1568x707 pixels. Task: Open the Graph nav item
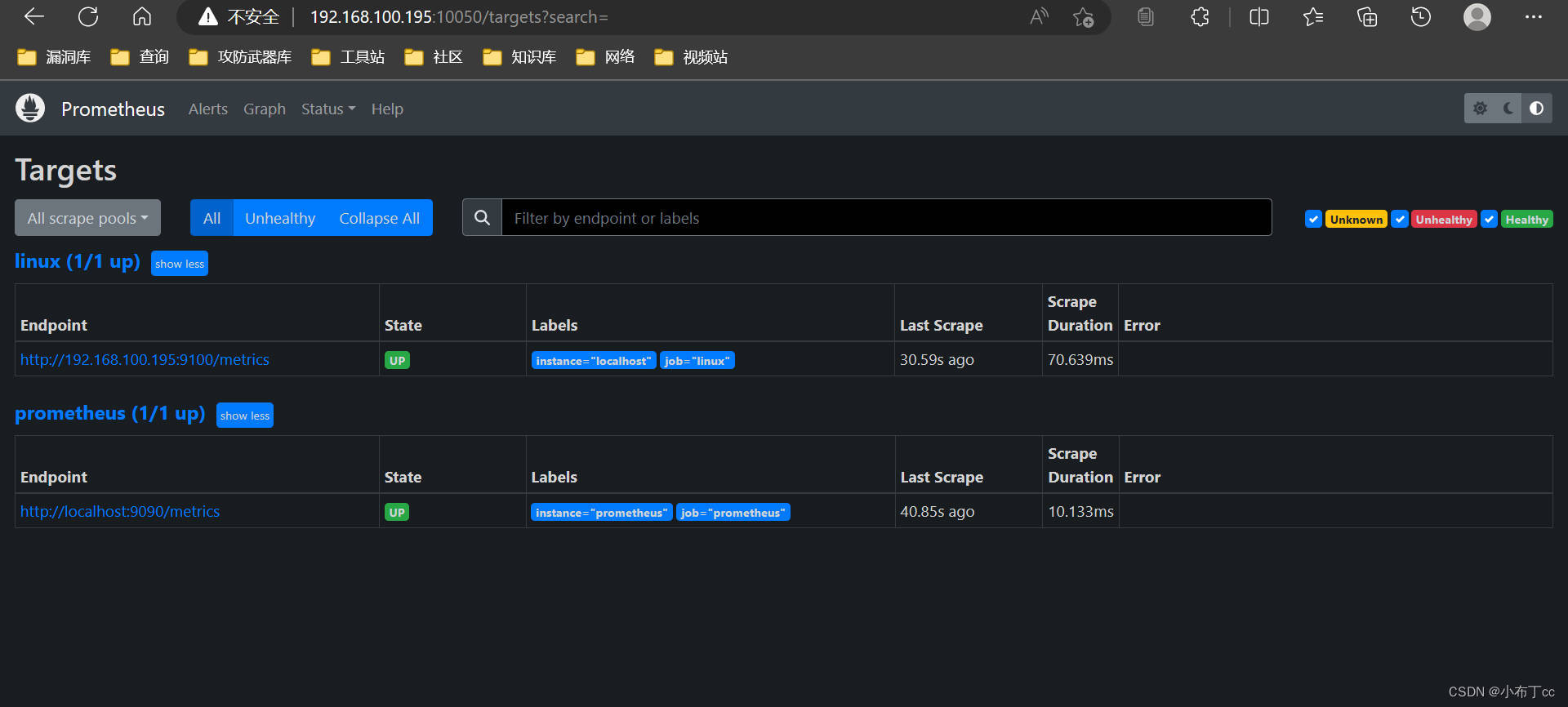(x=265, y=109)
